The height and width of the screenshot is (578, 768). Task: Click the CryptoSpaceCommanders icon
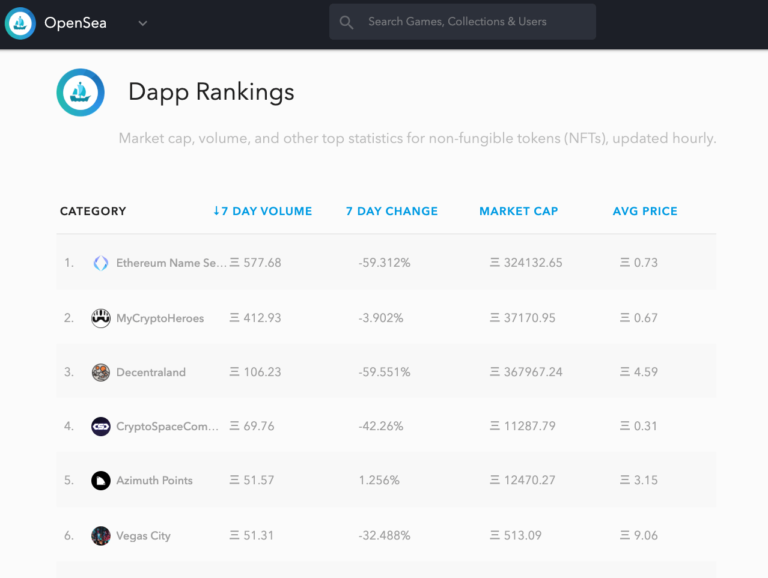click(101, 426)
